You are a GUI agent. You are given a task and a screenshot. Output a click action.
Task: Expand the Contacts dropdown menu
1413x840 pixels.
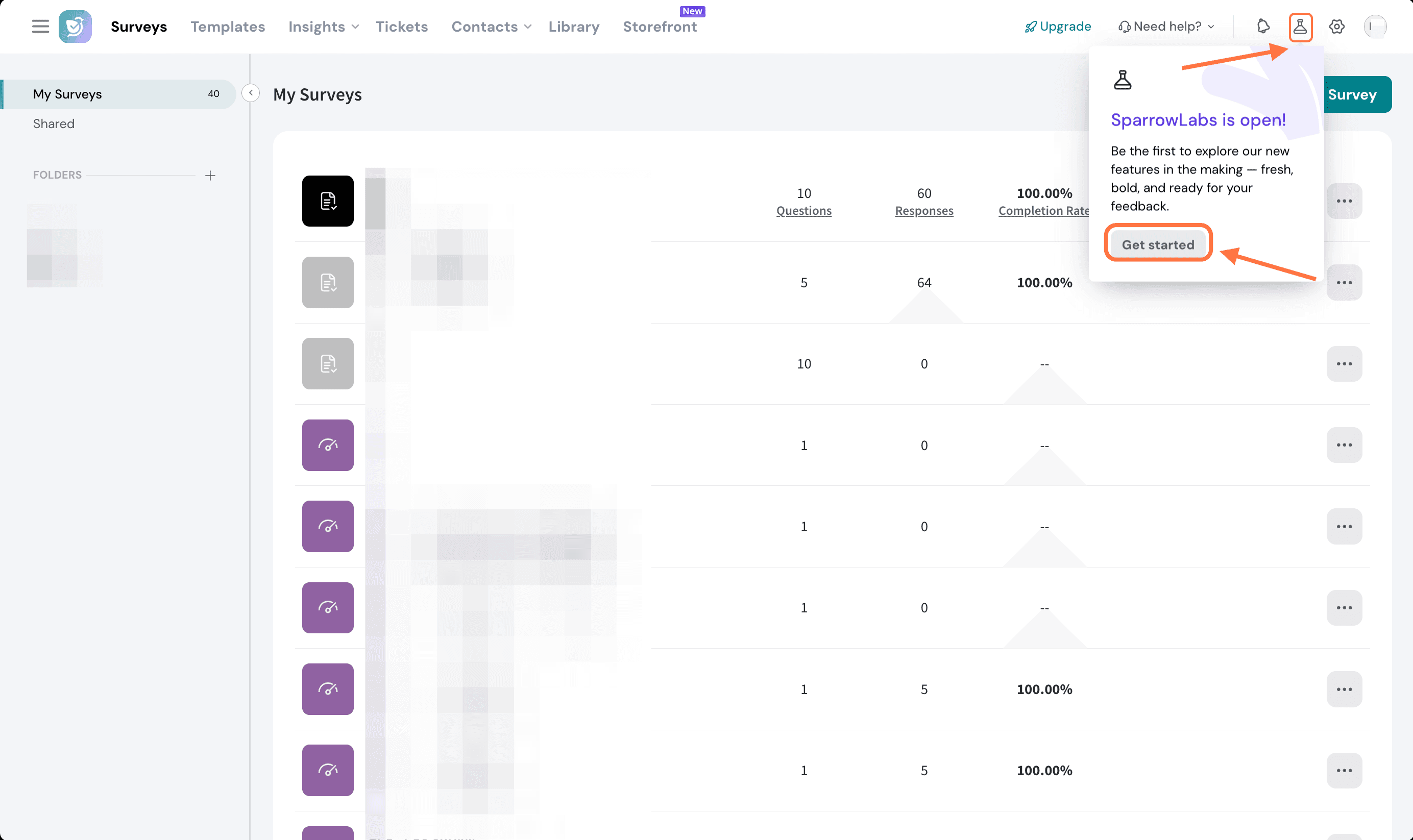(x=491, y=27)
